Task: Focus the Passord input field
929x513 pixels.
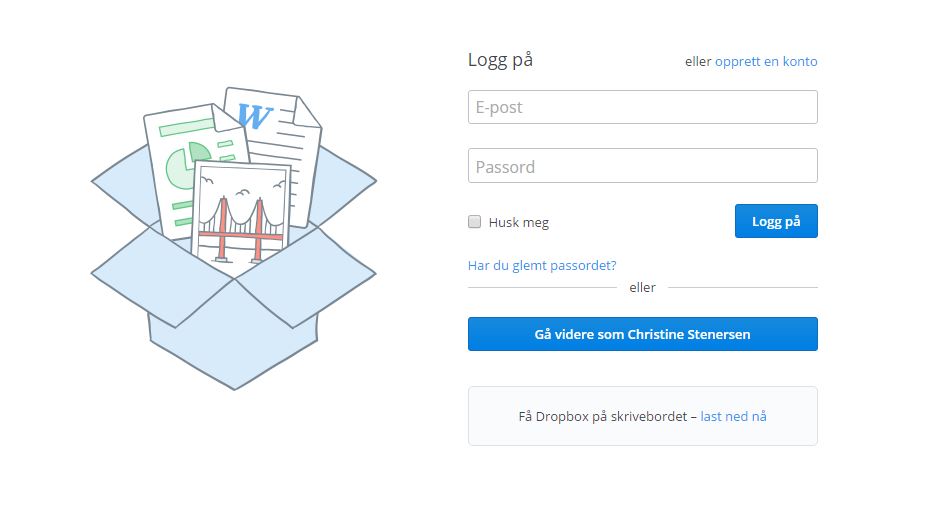Action: pos(642,166)
